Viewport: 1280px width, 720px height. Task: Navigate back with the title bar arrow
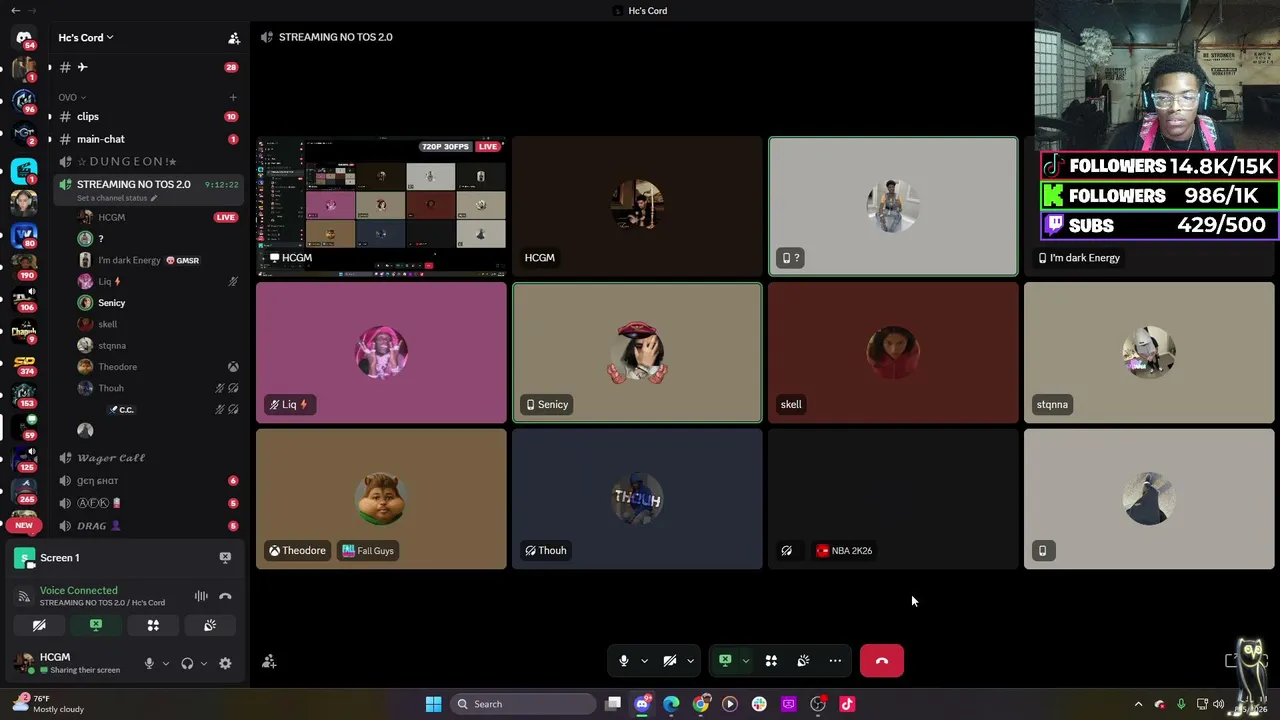pos(15,10)
